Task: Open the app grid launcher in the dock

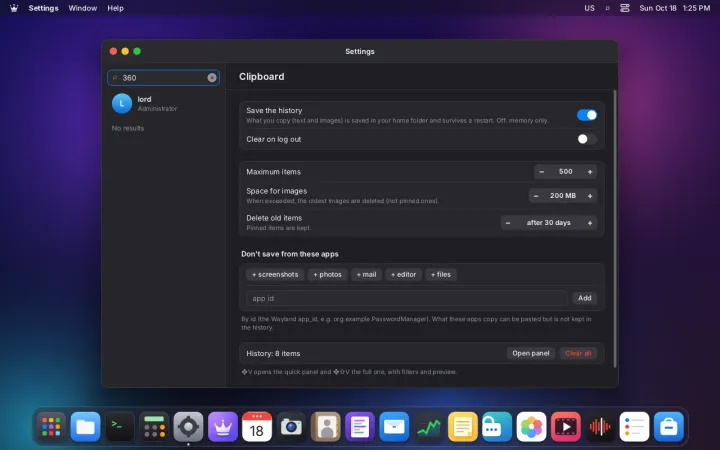Action: 51,427
